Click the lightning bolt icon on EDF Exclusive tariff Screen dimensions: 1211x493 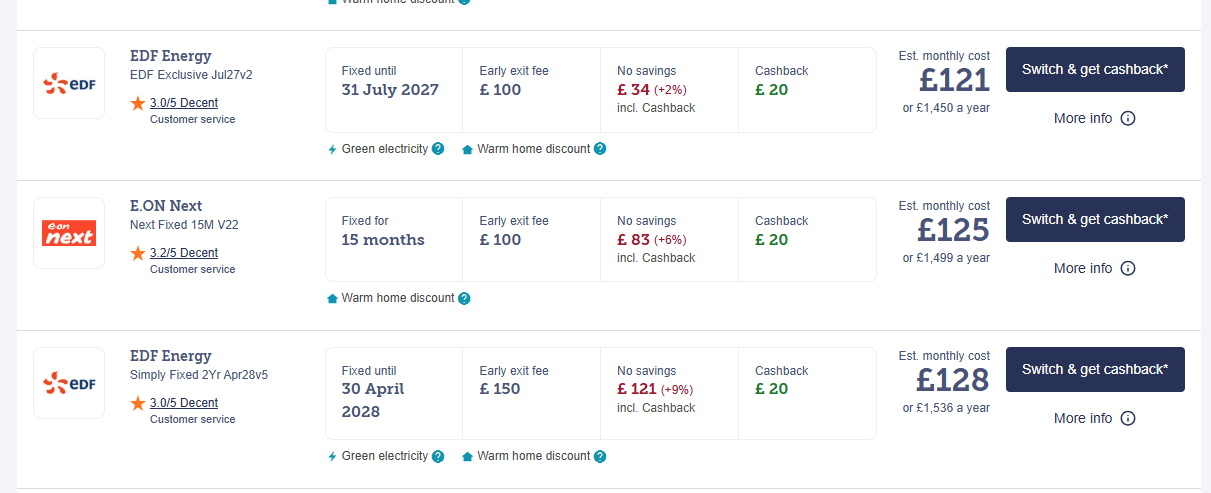coord(333,149)
